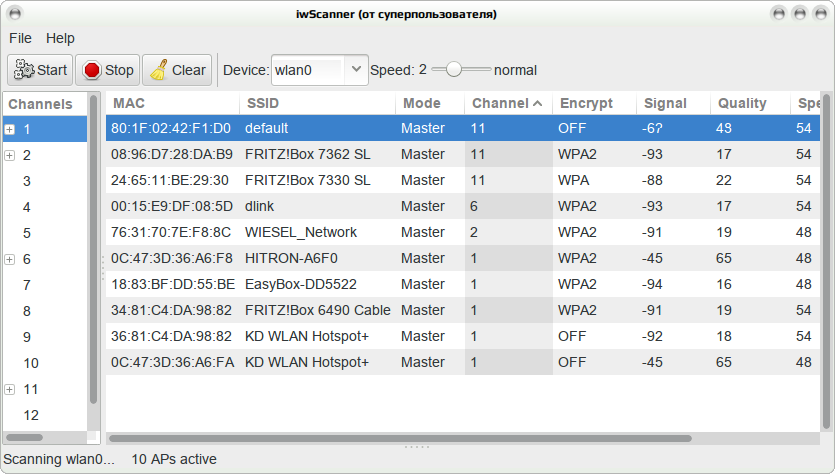Click MAC address 80:1F:02:42:F1:D0

170,128
